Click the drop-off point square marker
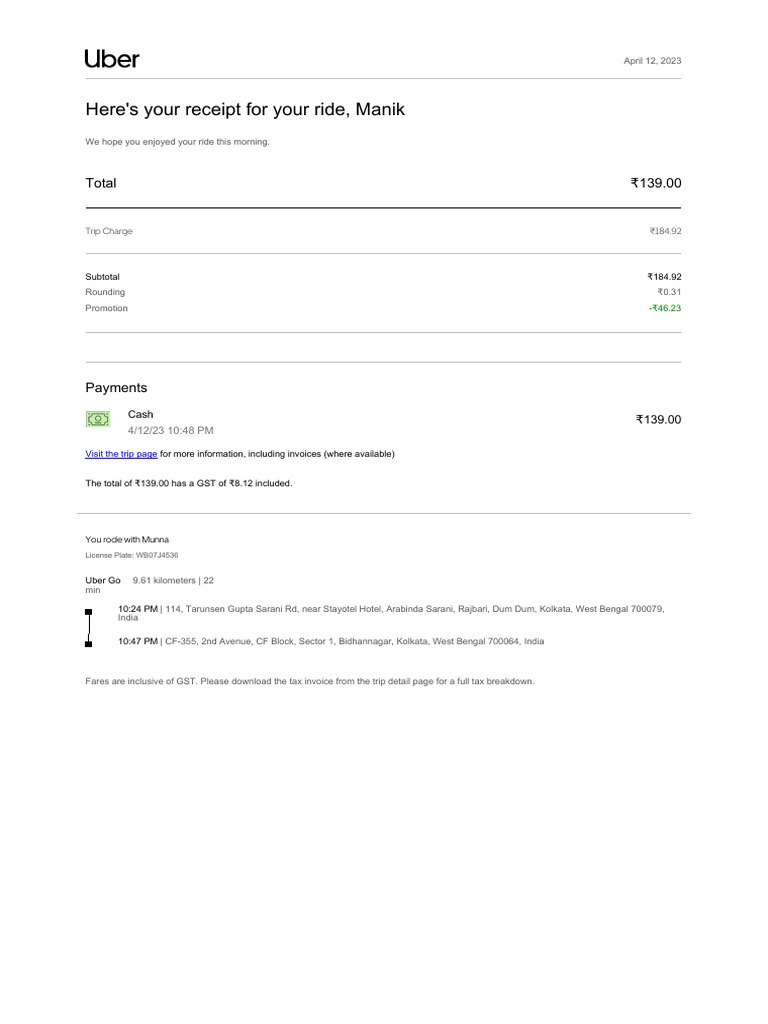 coord(89,644)
